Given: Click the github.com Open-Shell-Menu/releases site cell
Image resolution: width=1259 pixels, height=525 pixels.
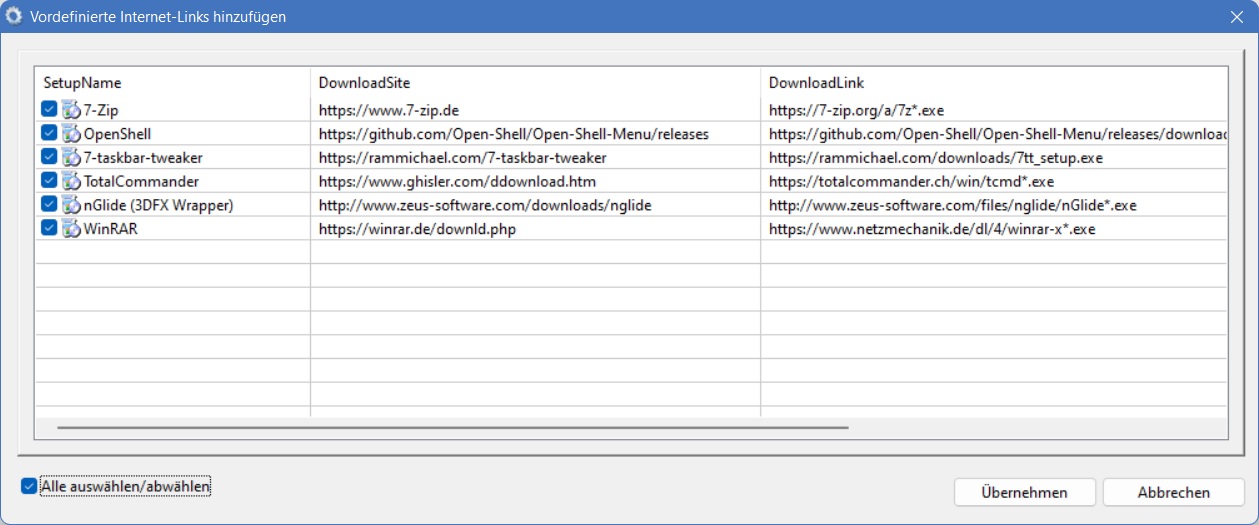Looking at the screenshot, I should tap(536, 133).
